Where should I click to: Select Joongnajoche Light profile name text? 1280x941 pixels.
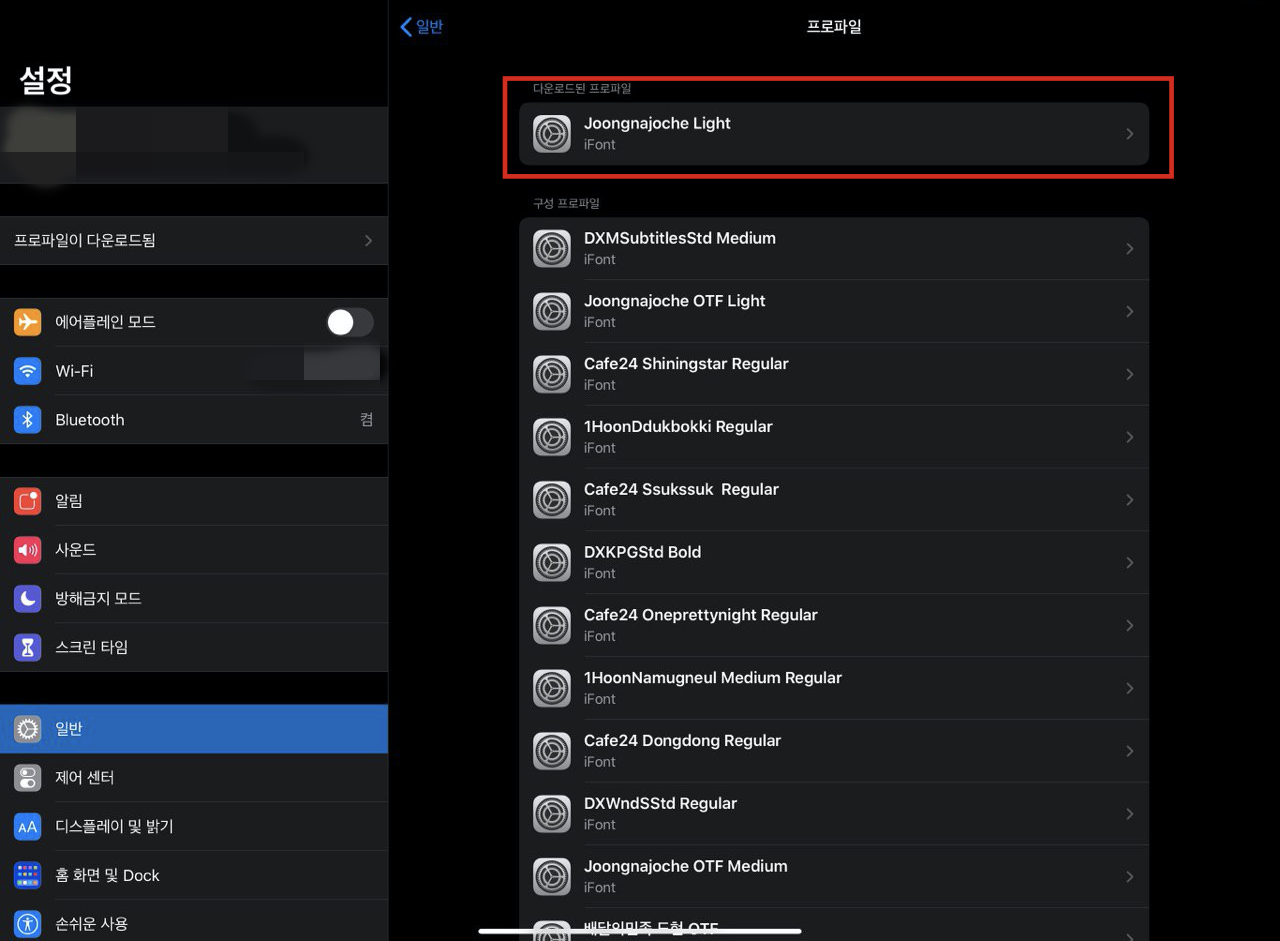(x=657, y=124)
